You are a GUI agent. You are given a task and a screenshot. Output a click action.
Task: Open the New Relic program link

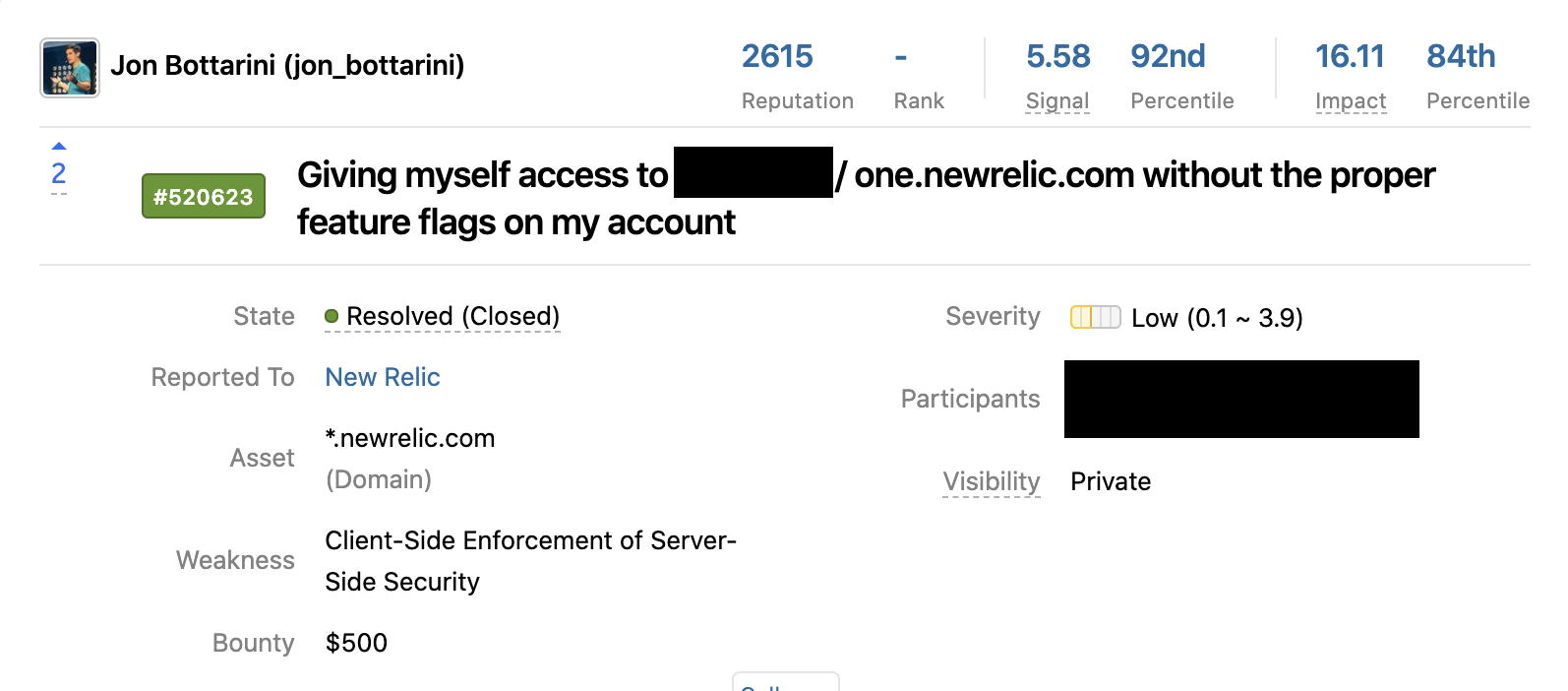click(x=382, y=377)
